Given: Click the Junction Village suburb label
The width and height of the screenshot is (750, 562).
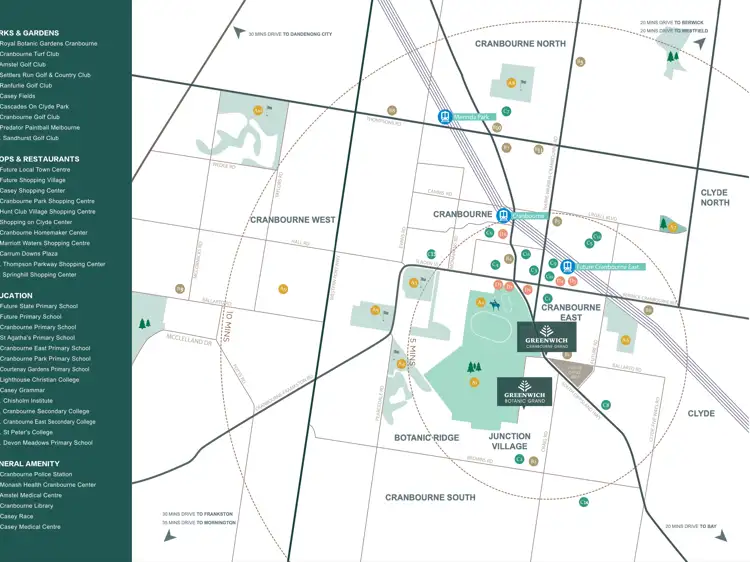Looking at the screenshot, I should (509, 441).
